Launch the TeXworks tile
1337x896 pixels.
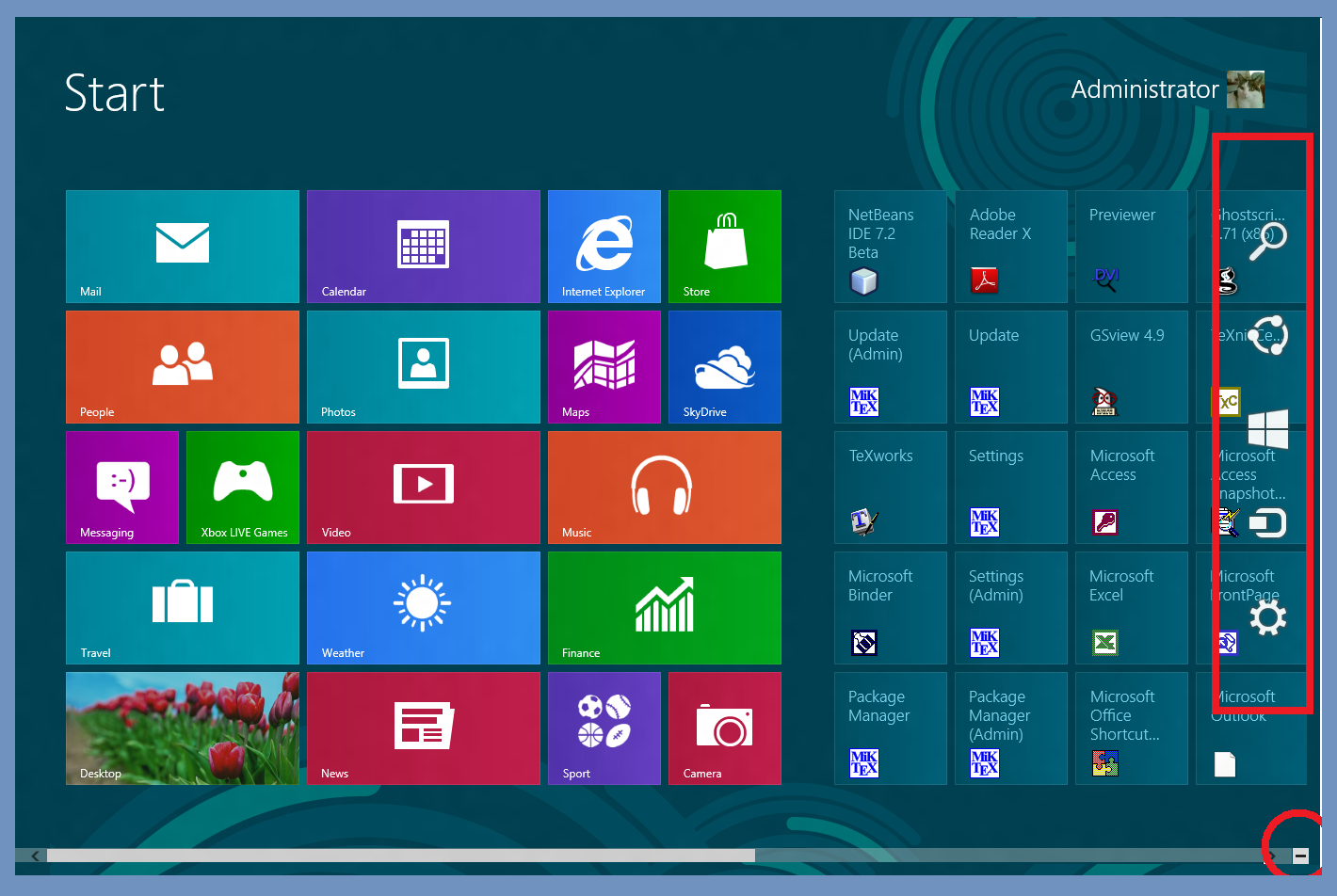coord(891,488)
